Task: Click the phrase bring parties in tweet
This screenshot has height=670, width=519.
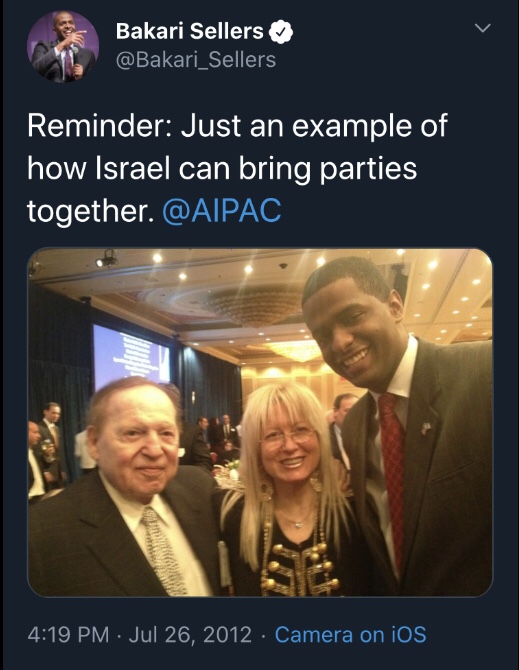Action: [x=328, y=169]
